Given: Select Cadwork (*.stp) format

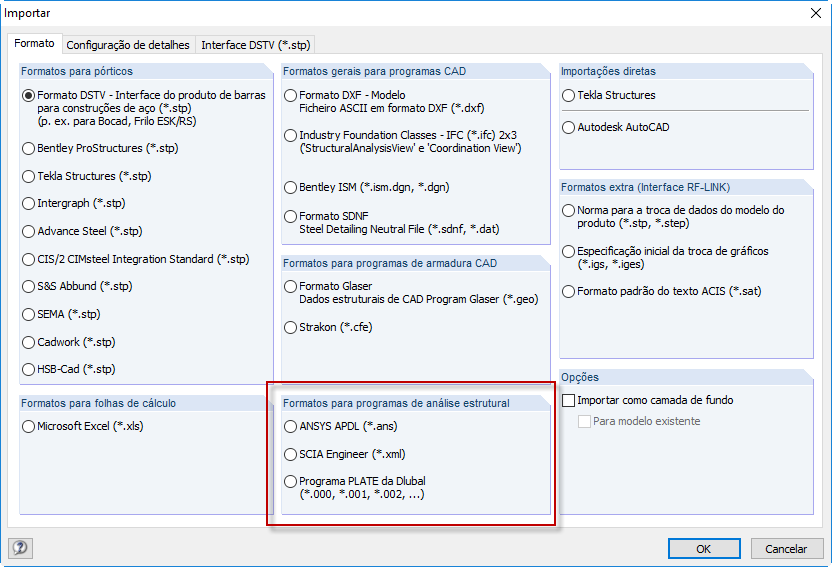Looking at the screenshot, I should tap(28, 342).
